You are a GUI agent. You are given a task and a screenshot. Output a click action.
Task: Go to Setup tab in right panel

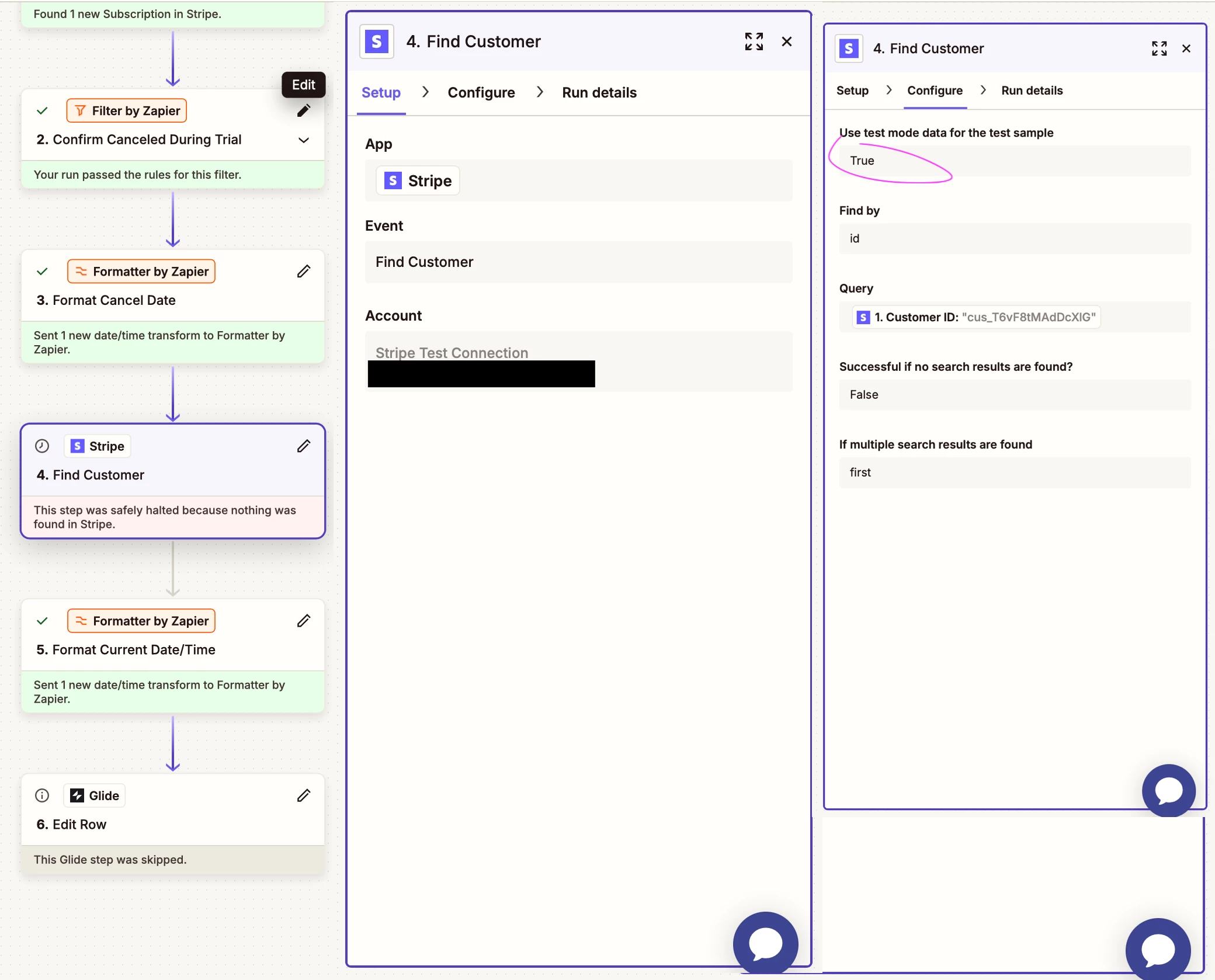852,91
